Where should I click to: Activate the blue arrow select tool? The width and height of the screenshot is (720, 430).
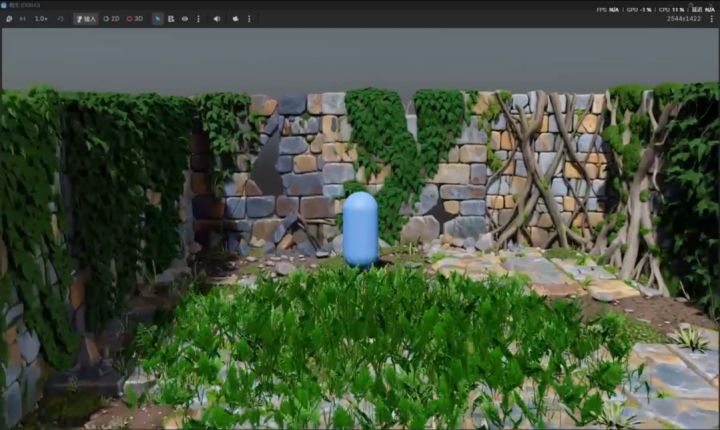click(x=158, y=19)
